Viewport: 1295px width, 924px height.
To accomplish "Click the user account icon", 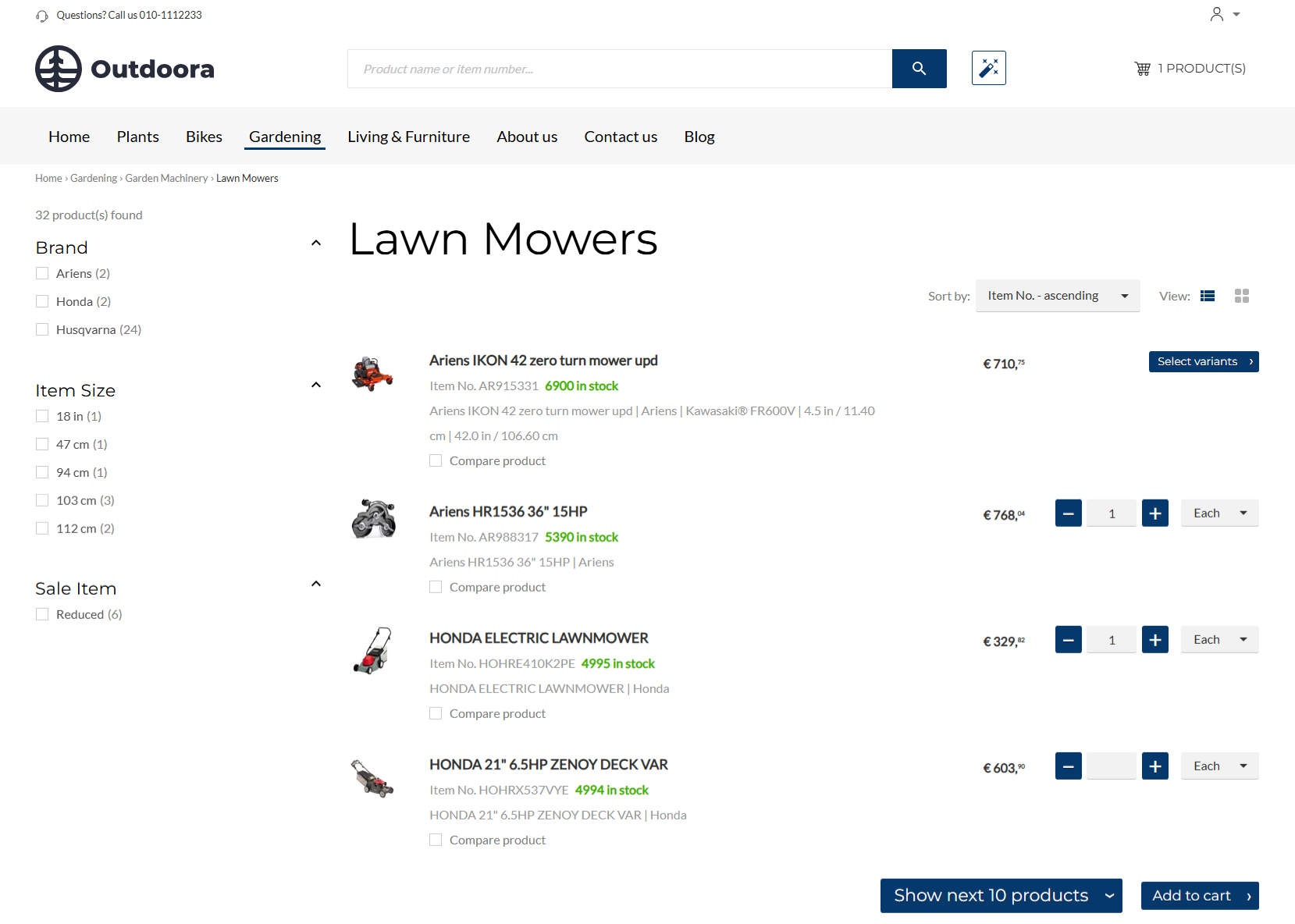I will (1216, 14).
